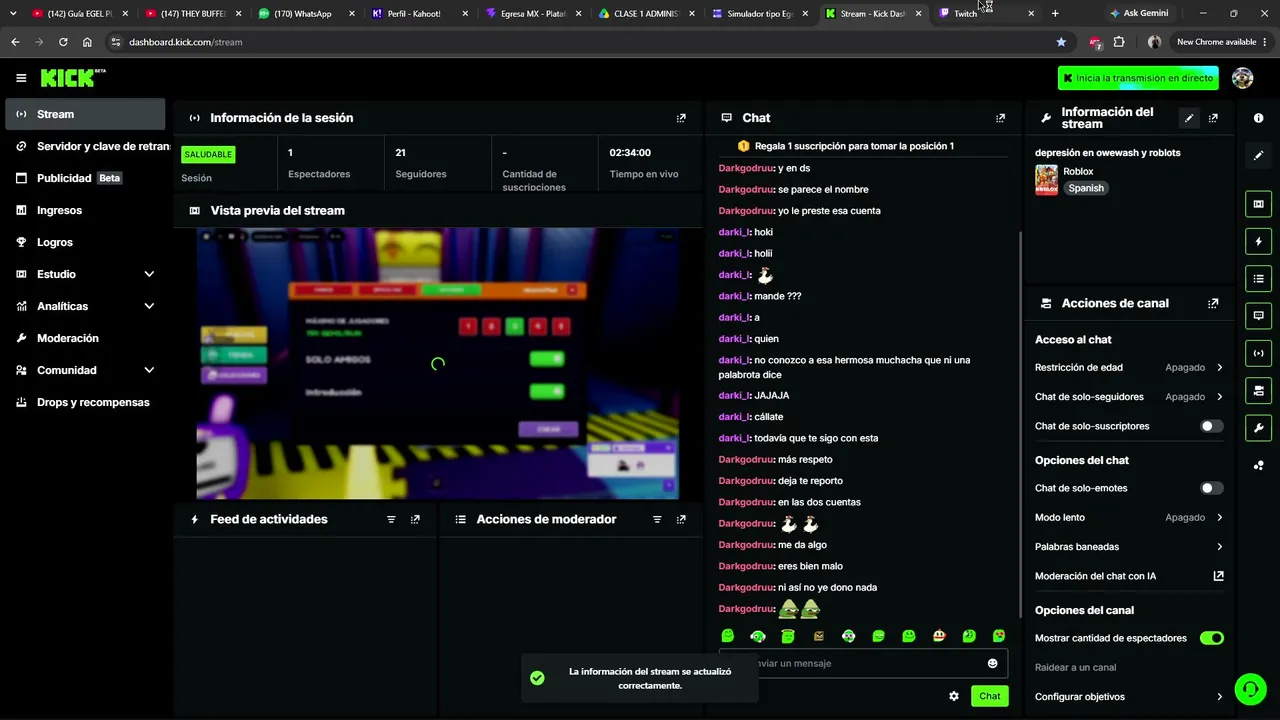Viewport: 1280px width, 720px height.
Task: Toggle the chat bubble icon in the right rail
Action: coord(1258,315)
